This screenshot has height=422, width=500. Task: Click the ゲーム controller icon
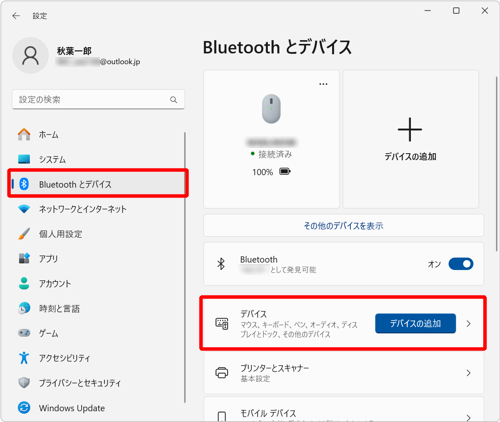[x=24, y=333]
